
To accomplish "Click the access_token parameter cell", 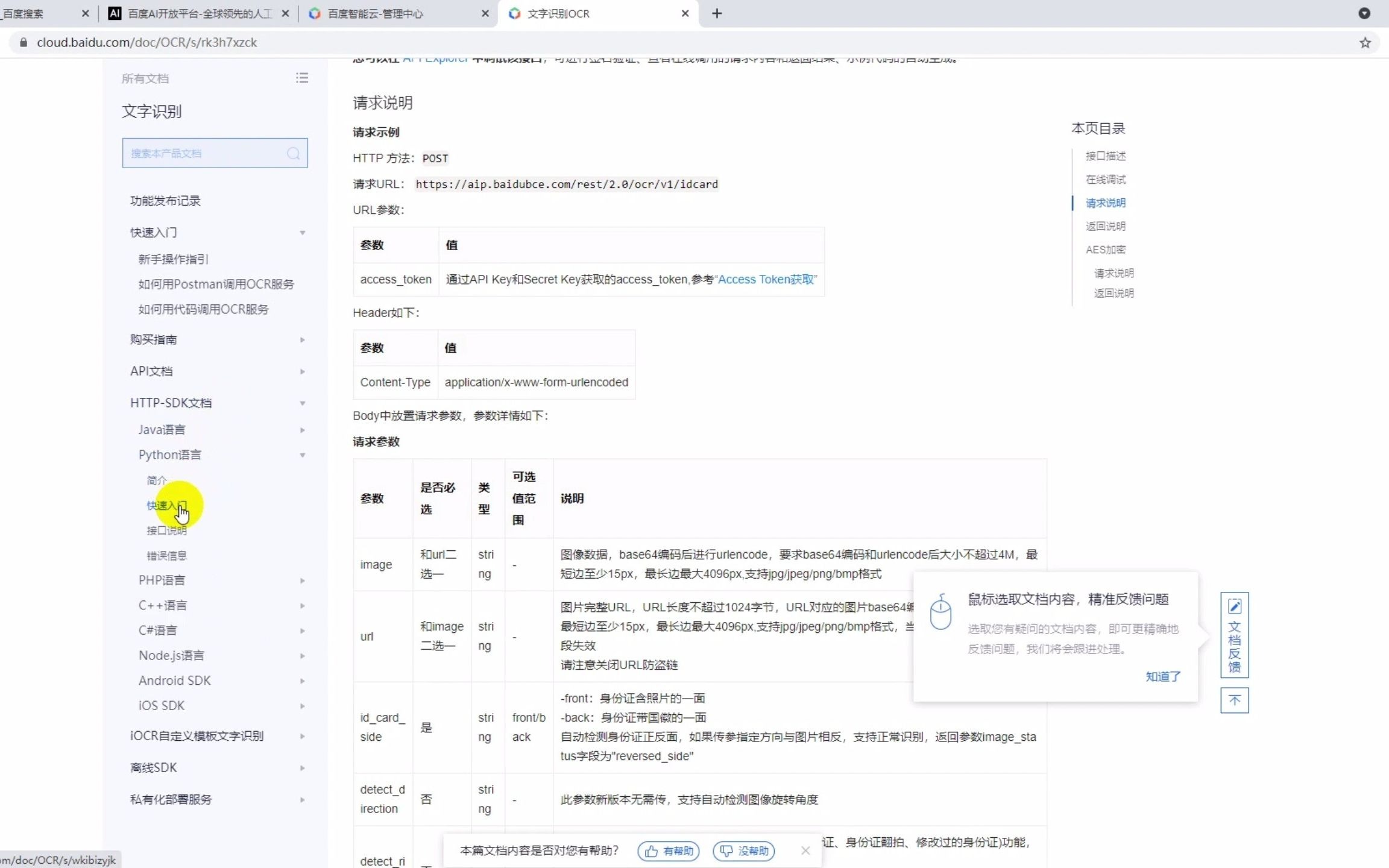I will (395, 279).
